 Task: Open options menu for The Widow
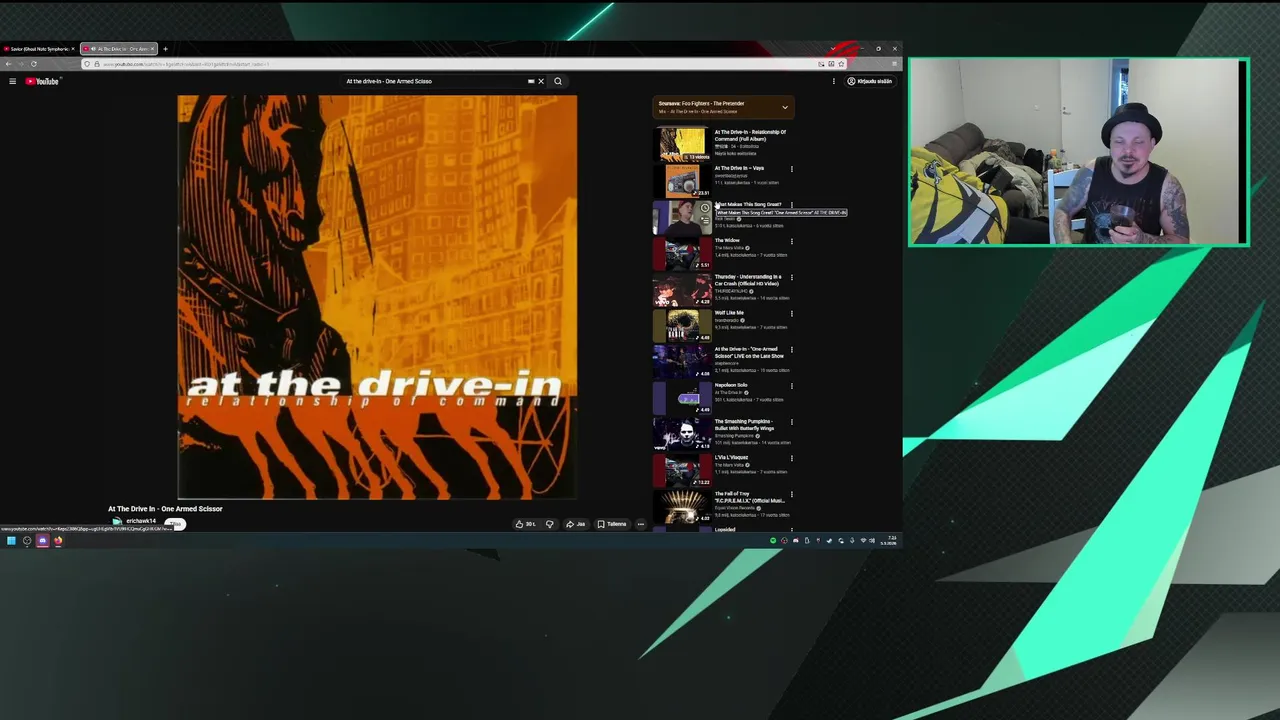point(791,241)
